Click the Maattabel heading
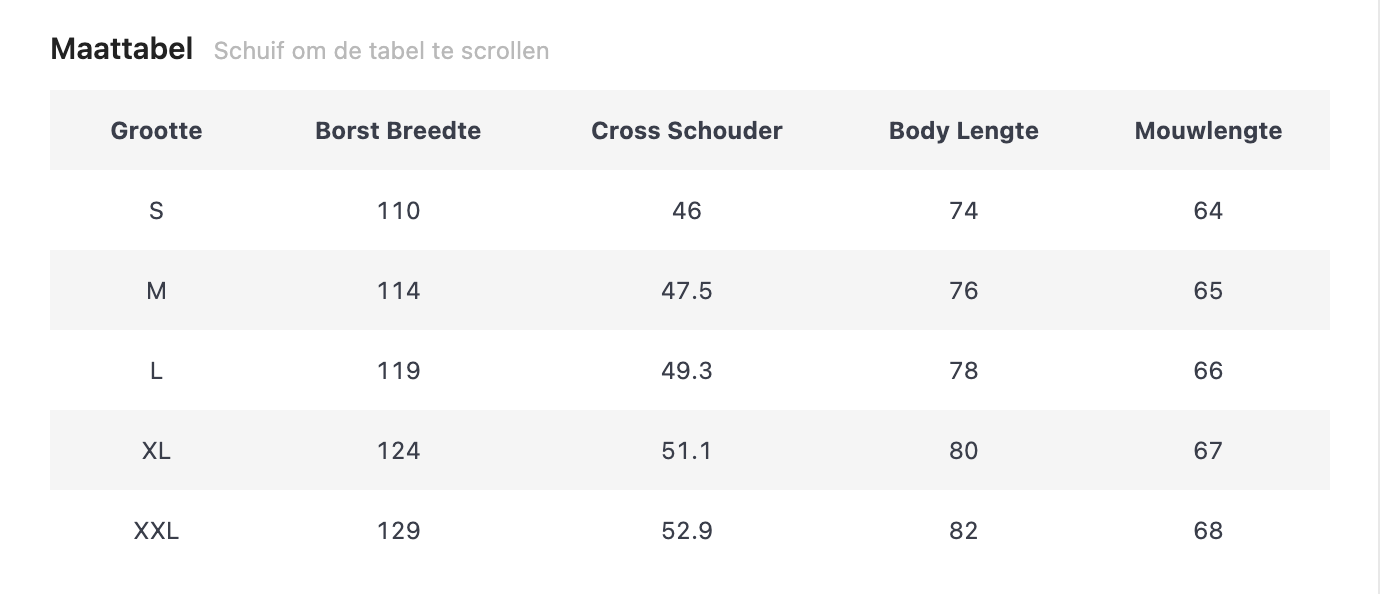Viewport: 1380px width, 594px height. click(121, 49)
